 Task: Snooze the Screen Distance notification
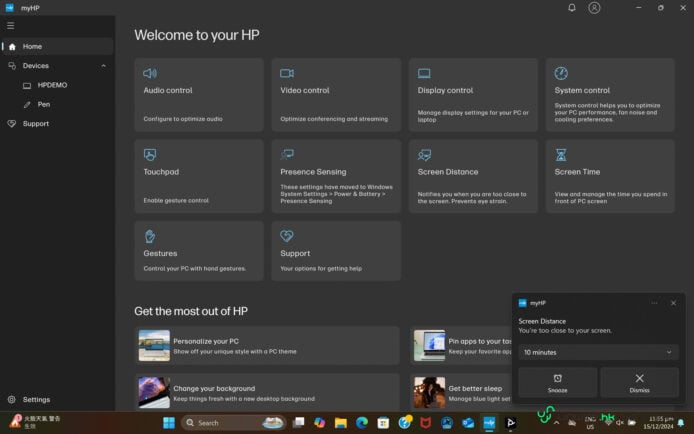click(x=558, y=383)
